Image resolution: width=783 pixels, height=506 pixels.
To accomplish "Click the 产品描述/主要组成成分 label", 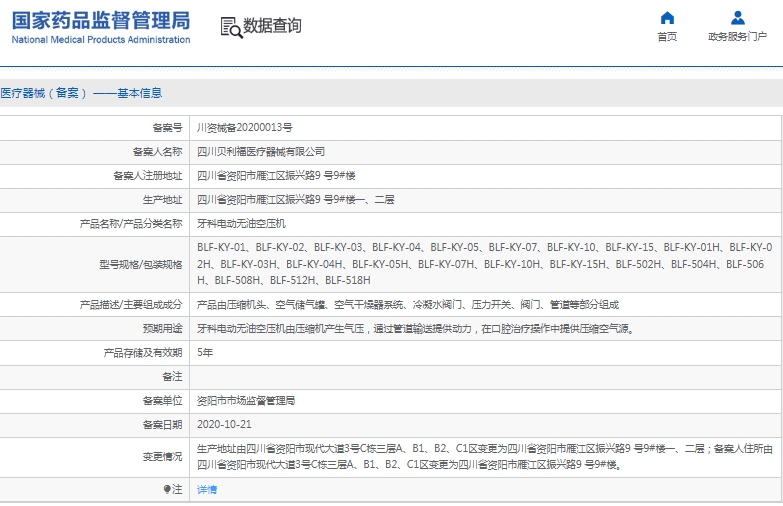I will click(x=131, y=304).
